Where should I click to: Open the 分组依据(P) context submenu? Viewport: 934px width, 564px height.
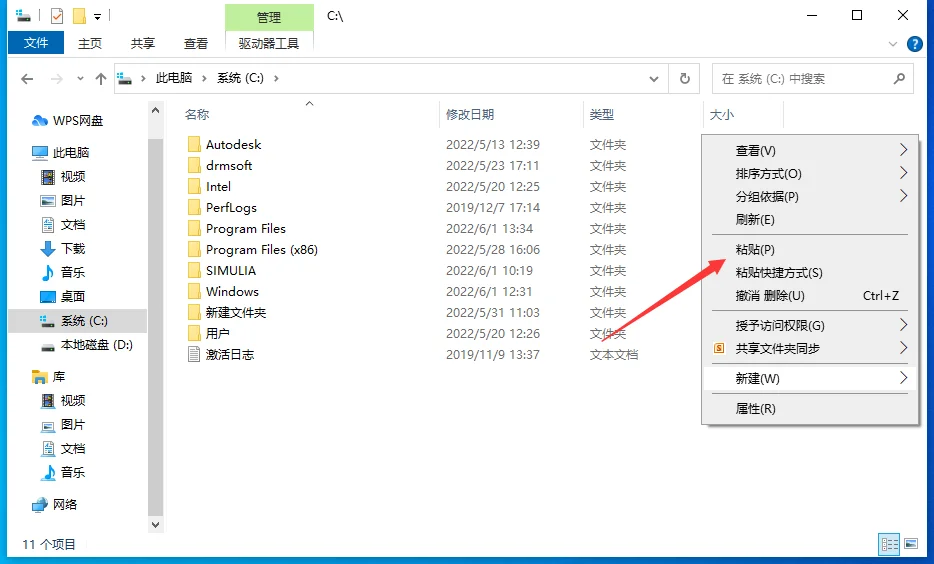(810, 197)
